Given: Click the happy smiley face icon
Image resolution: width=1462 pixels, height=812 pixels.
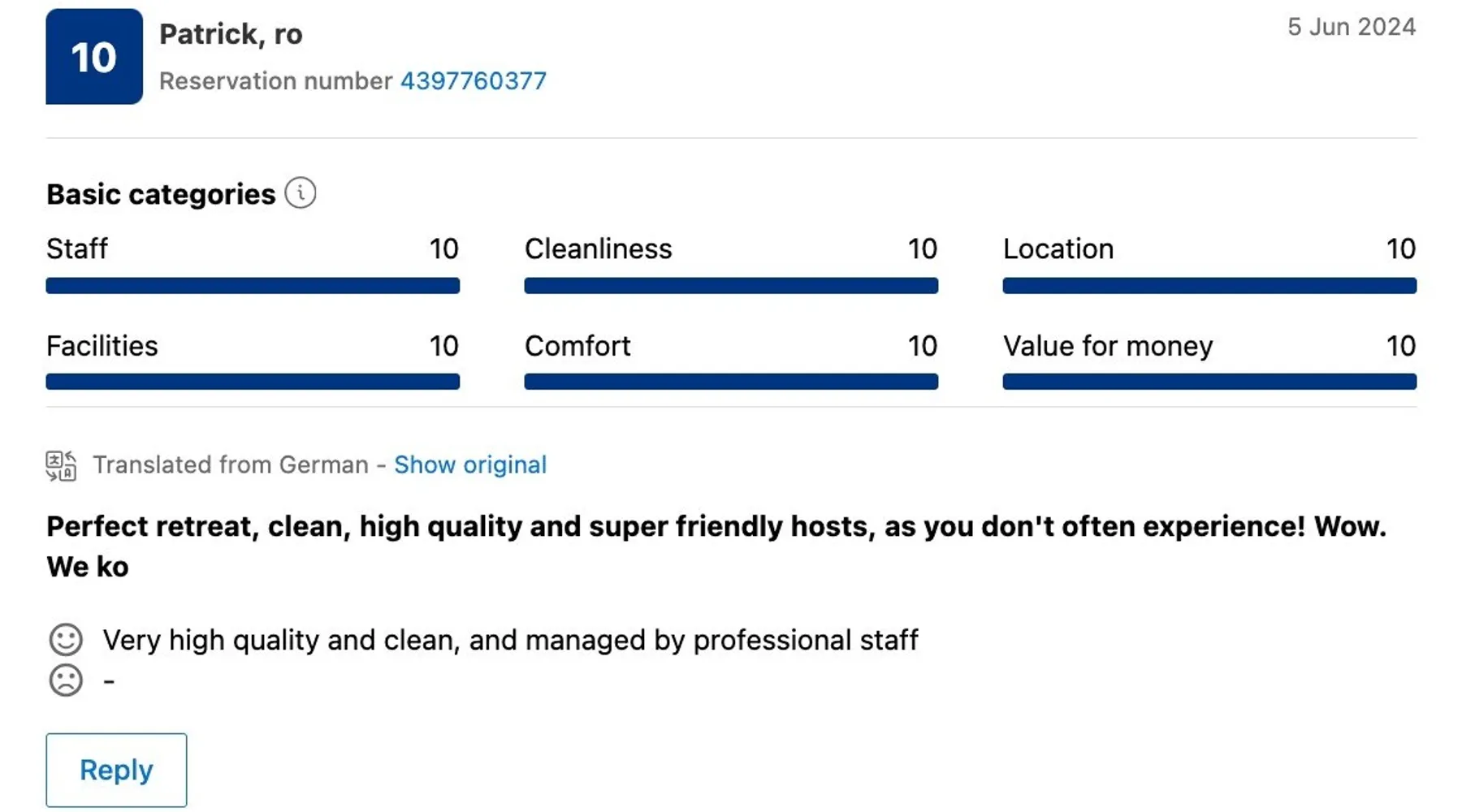Looking at the screenshot, I should point(66,640).
